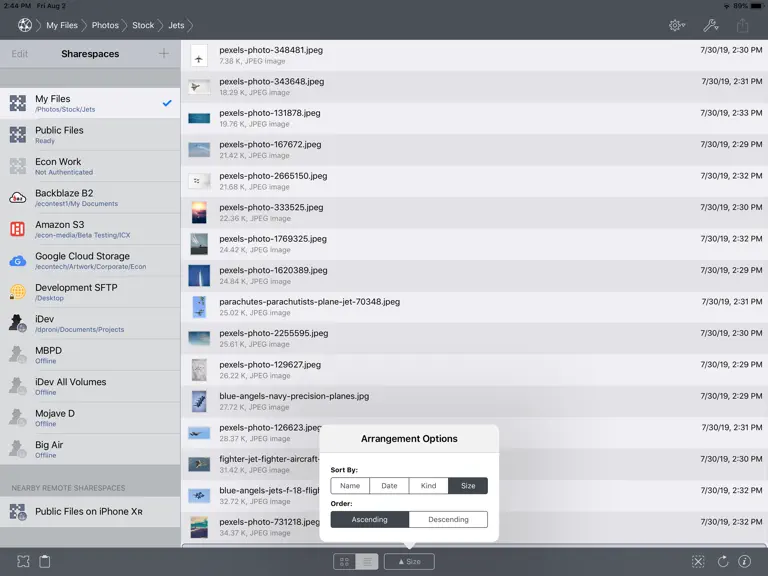The width and height of the screenshot is (768, 576).
Task: Set order to Descending
Action: 448,519
